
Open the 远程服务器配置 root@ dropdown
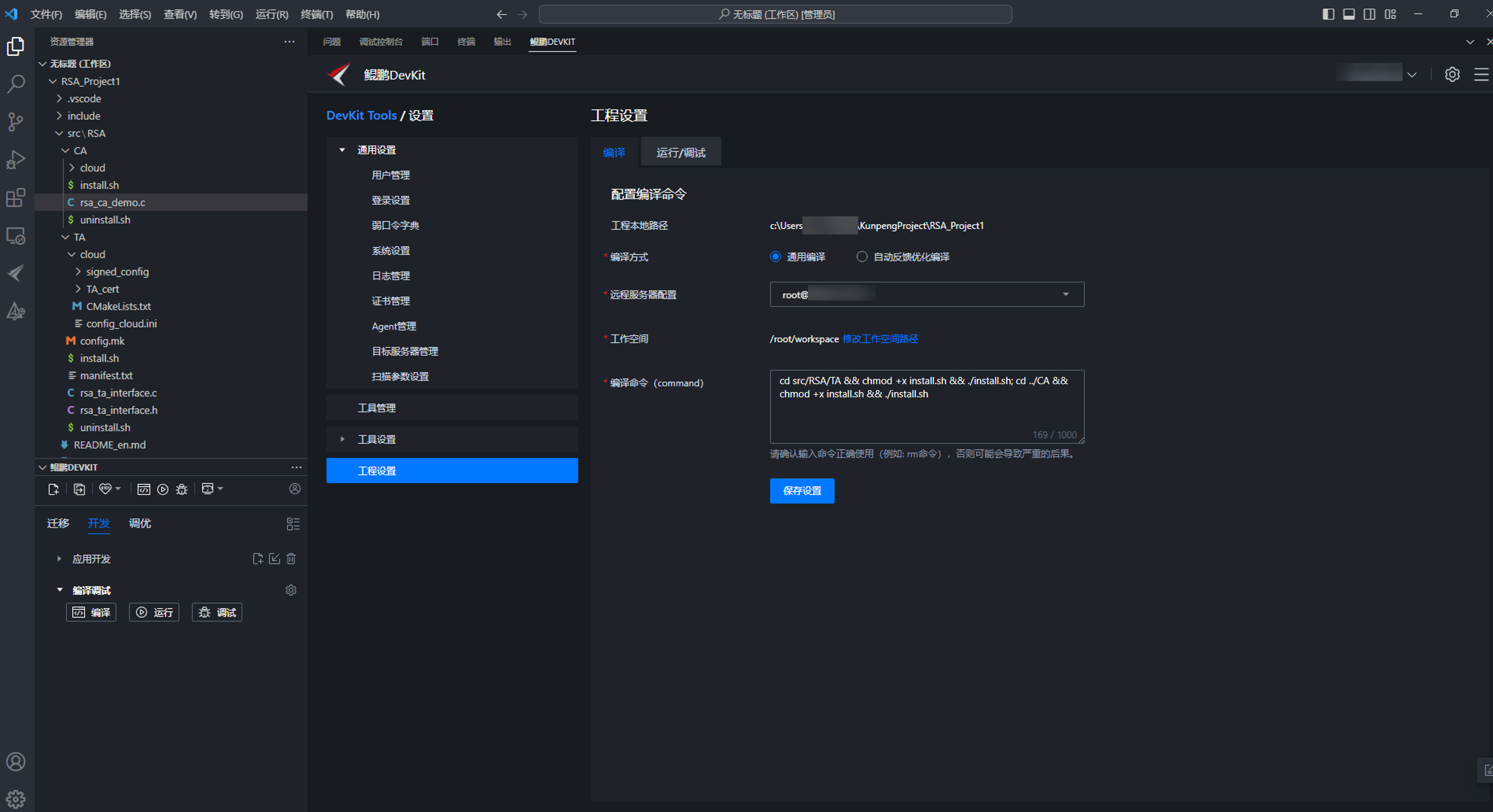(x=927, y=295)
